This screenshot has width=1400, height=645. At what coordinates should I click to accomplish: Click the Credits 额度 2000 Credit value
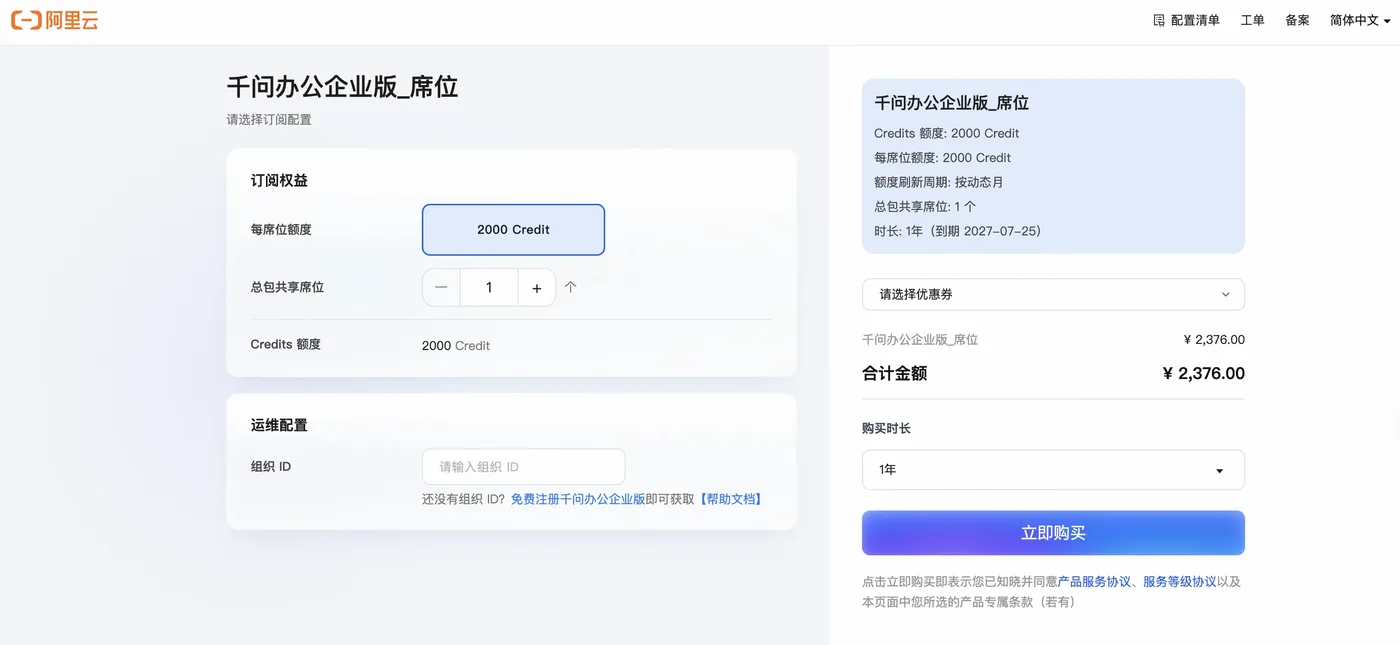456,346
